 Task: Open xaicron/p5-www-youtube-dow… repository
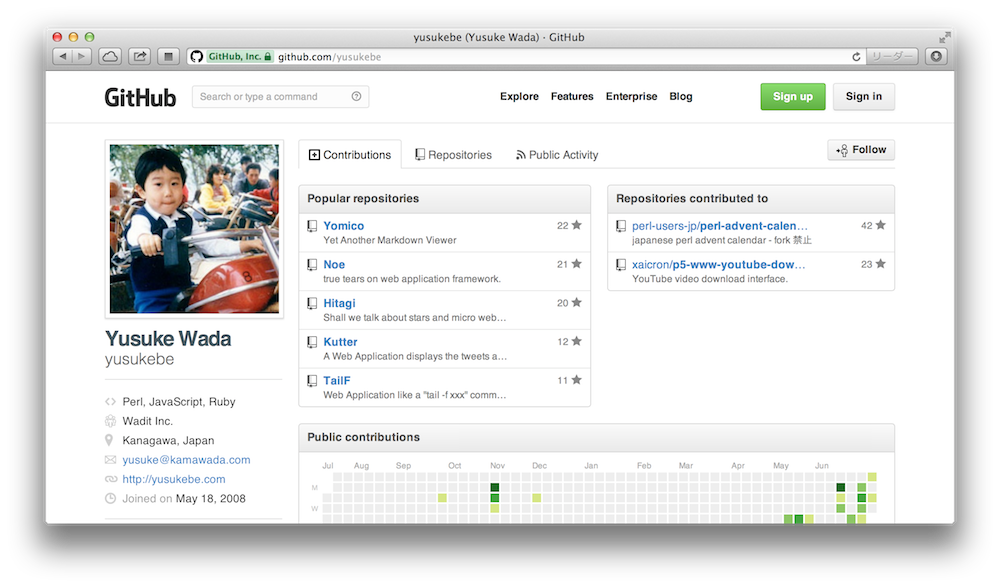[x=719, y=264]
